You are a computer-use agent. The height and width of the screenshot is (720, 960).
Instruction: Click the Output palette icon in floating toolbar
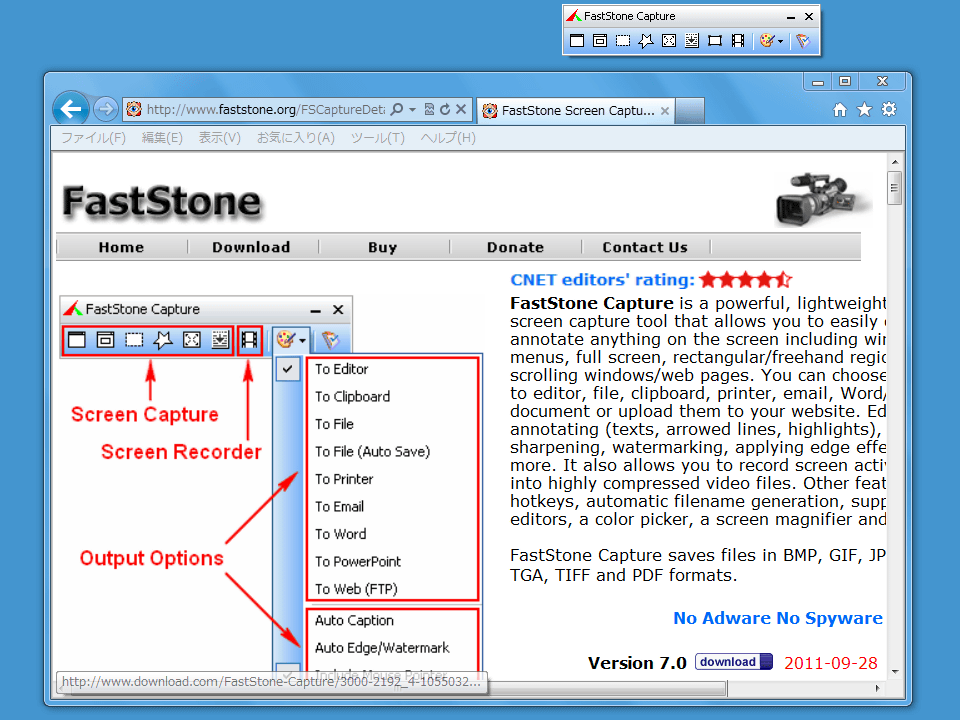click(767, 41)
